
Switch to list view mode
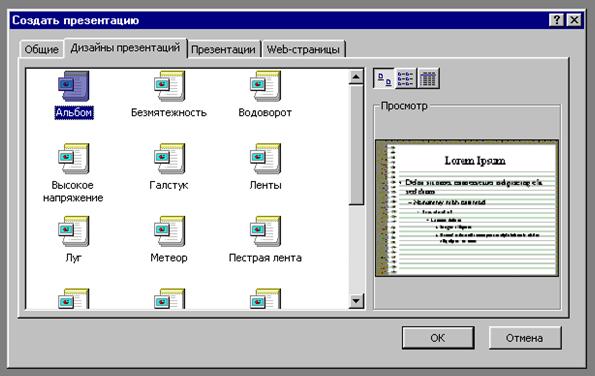pyautogui.click(x=406, y=79)
